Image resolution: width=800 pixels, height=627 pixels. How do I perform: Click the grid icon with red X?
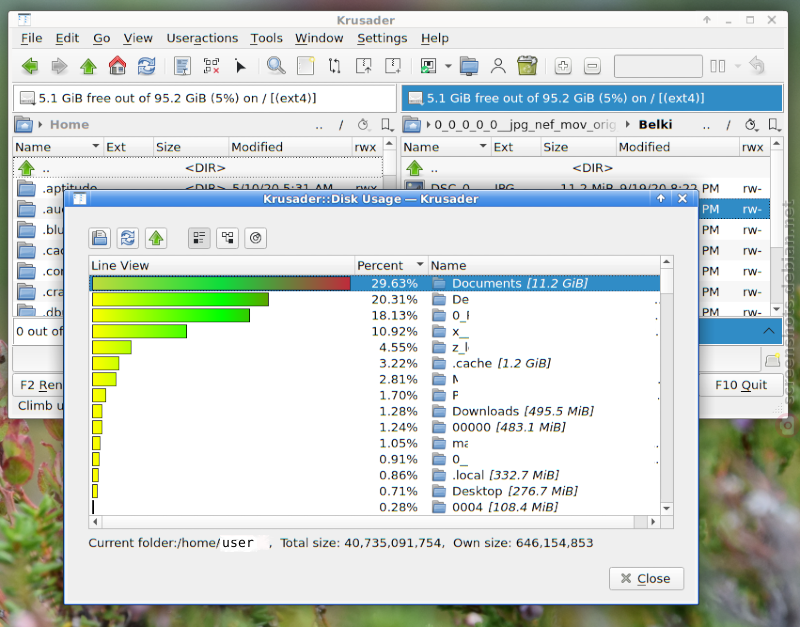(x=211, y=66)
